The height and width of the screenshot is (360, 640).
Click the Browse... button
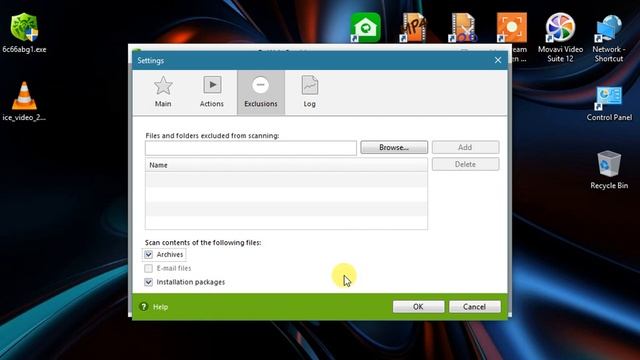coord(394,147)
